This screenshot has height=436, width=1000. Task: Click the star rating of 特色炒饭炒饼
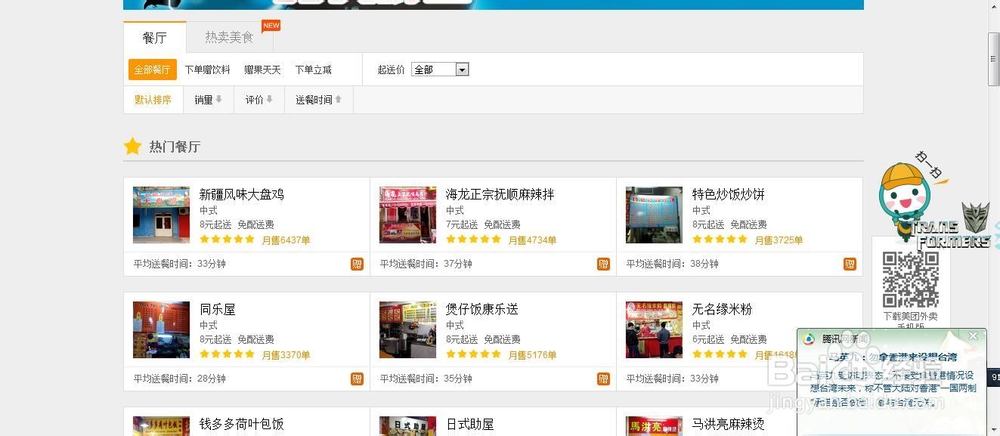coord(719,240)
